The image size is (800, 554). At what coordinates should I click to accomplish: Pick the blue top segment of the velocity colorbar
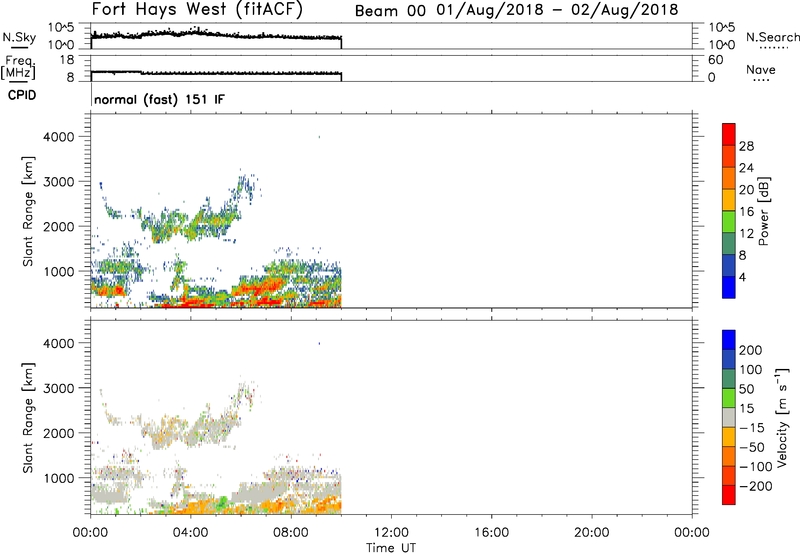pos(729,340)
